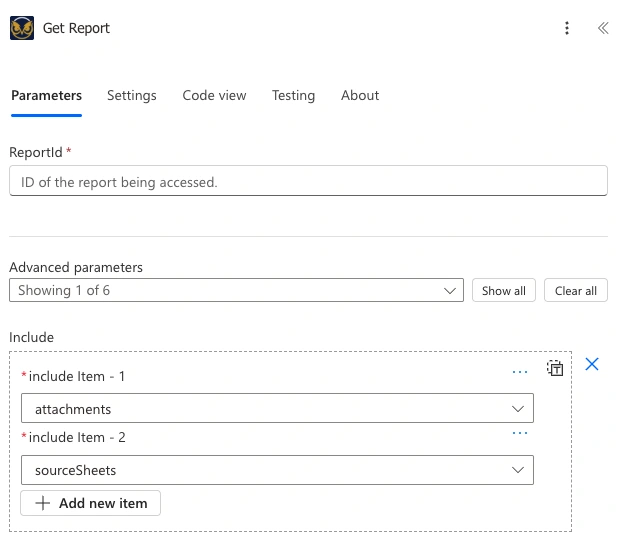Click the include Item - 1 label
Image resolution: width=620 pixels, height=545 pixels.
point(77,376)
